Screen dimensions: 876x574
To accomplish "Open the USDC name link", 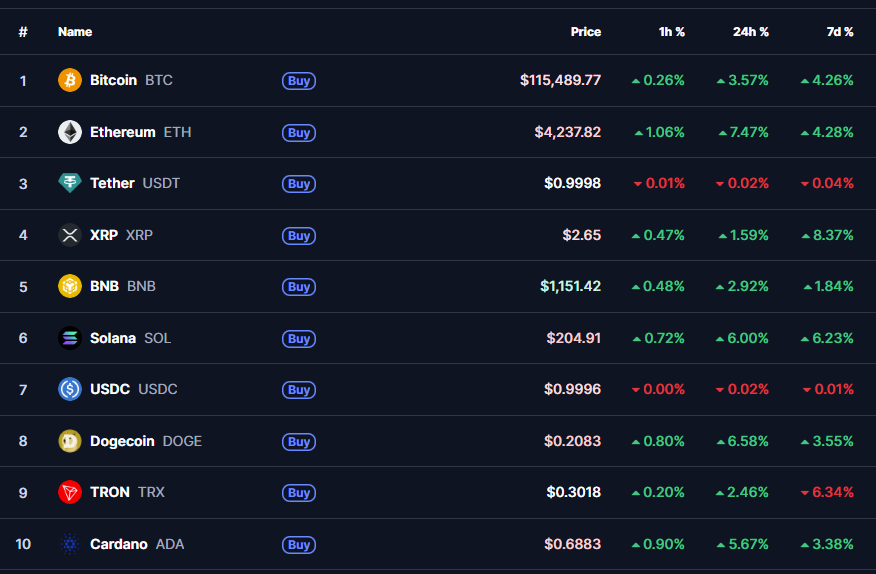I will (134, 389).
